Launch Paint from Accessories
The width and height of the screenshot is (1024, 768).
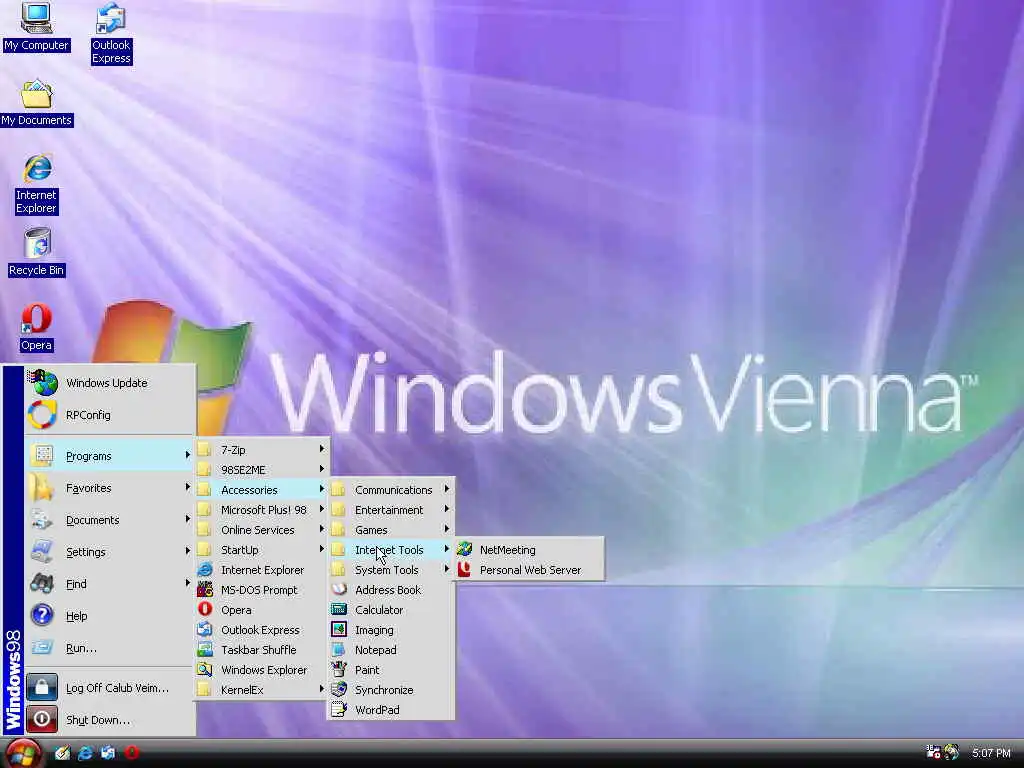391,669
